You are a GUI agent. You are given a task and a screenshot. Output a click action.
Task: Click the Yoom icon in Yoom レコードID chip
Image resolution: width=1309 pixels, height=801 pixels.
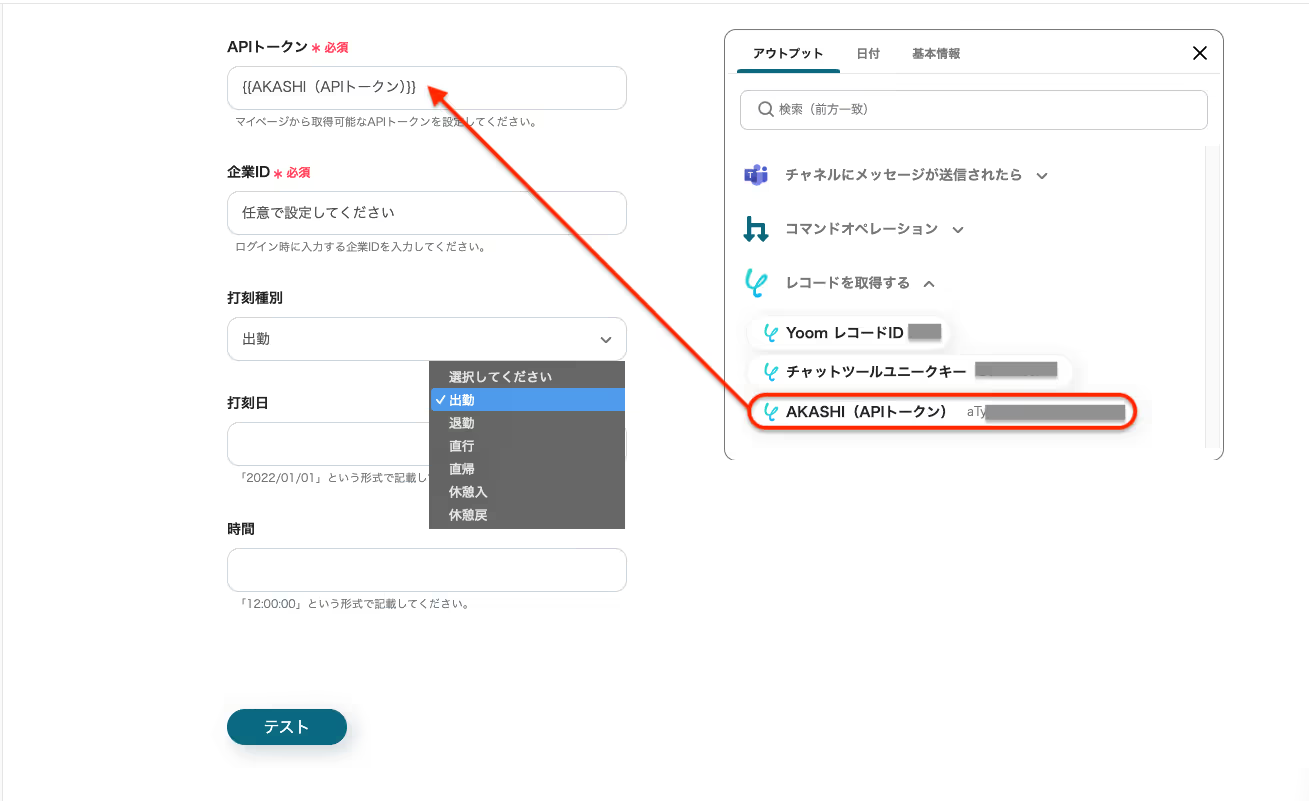(770, 332)
